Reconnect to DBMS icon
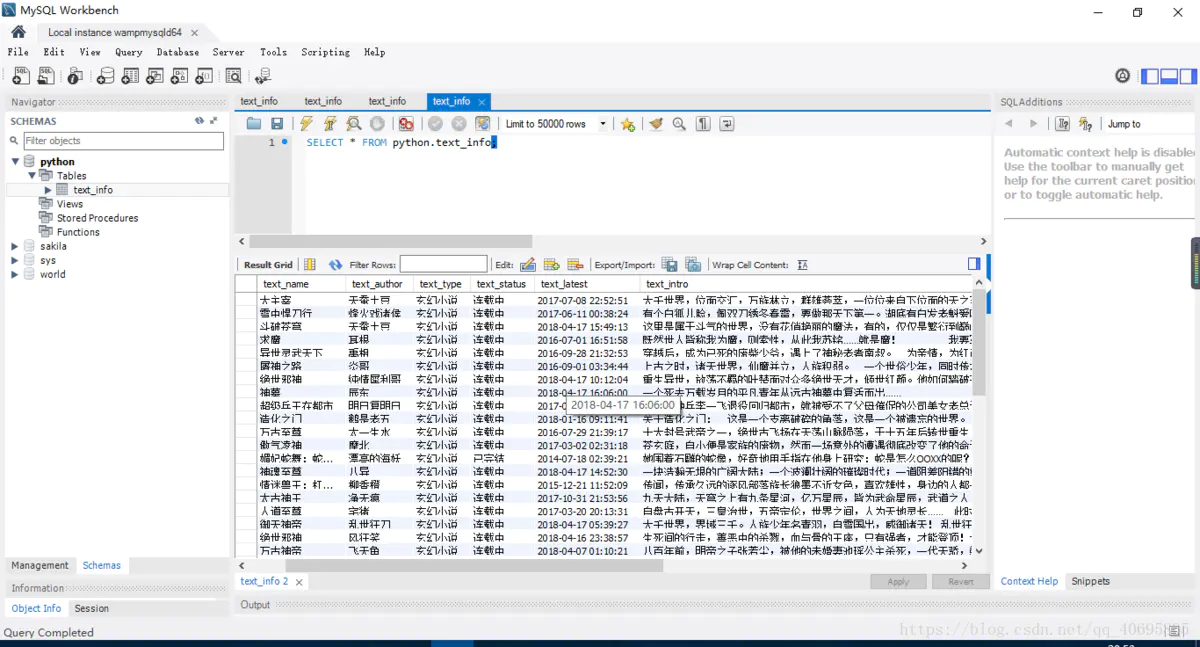1200x647 pixels. [x=263, y=76]
